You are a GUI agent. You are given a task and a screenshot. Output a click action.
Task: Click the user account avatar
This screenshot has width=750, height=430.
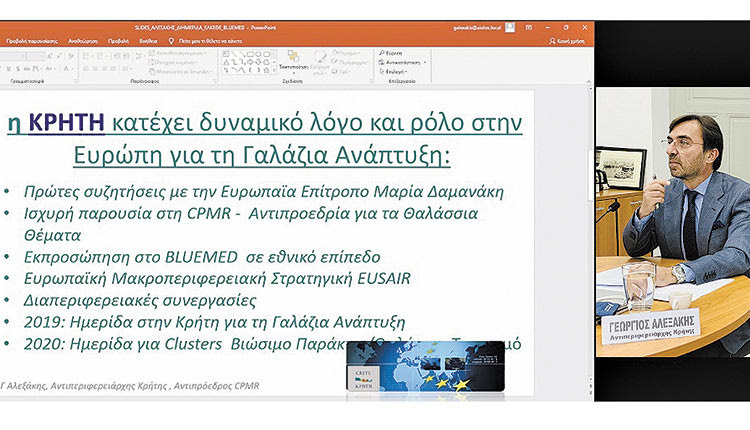tap(510, 28)
